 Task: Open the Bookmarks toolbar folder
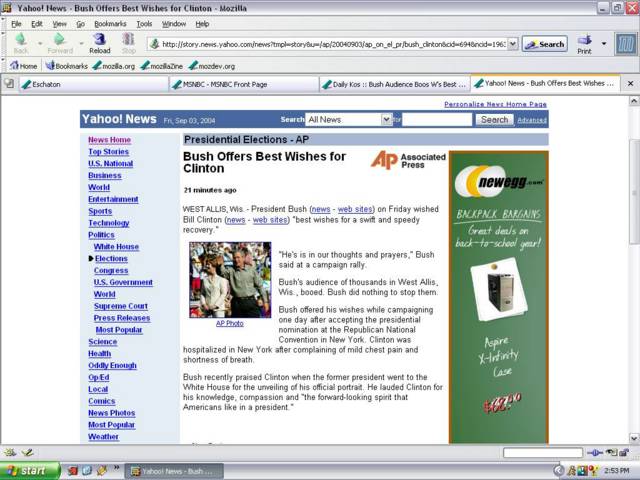coord(67,66)
